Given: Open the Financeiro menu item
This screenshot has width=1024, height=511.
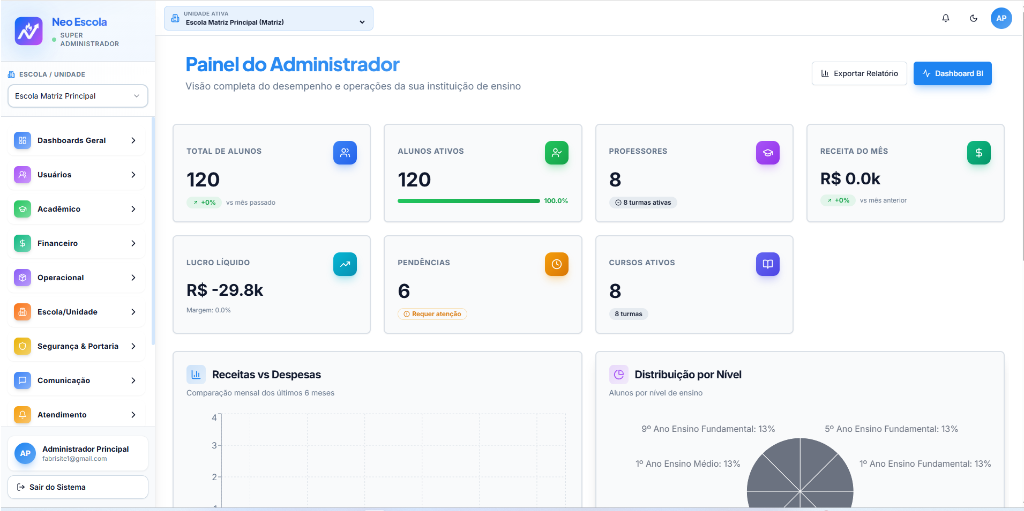Looking at the screenshot, I should [x=76, y=243].
